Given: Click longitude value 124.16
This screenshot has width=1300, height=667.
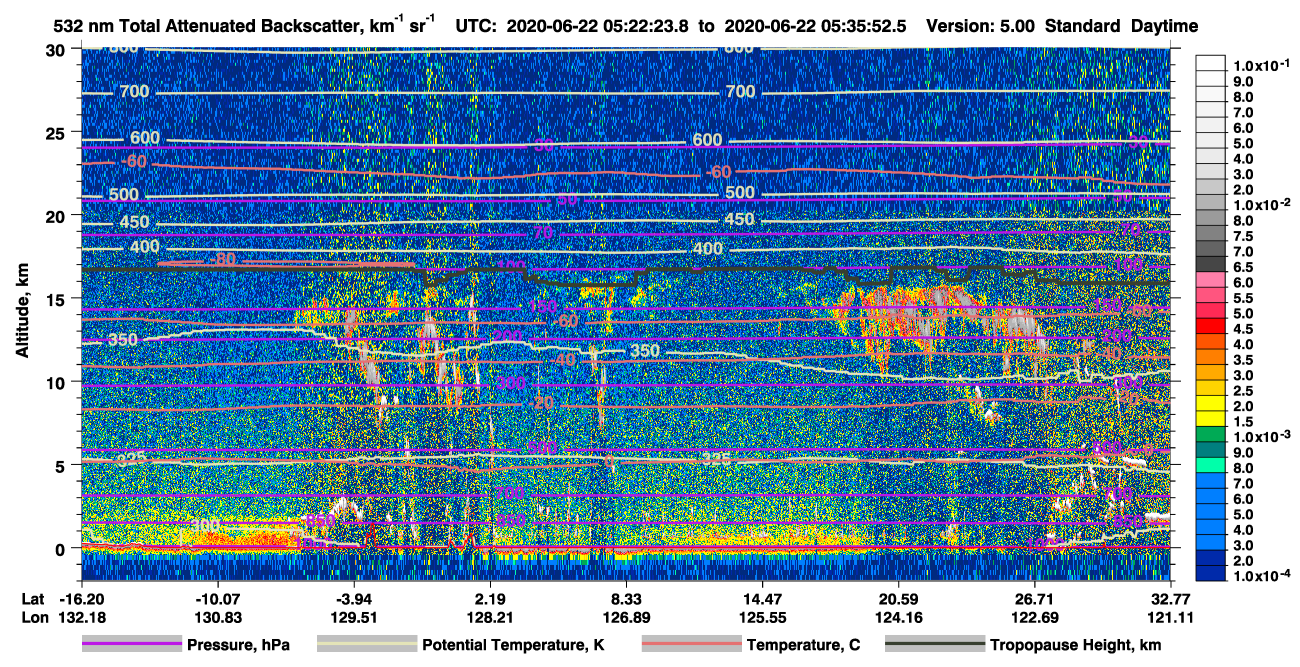Looking at the screenshot, I should (899, 617).
